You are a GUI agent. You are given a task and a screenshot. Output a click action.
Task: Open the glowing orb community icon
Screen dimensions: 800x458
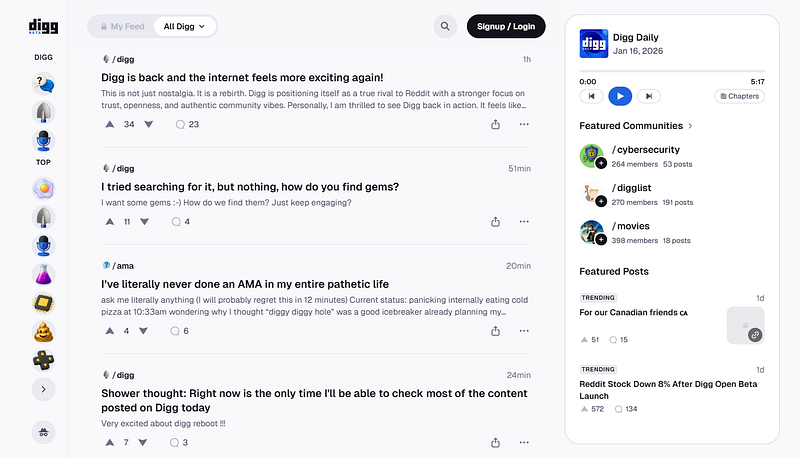[43, 189]
